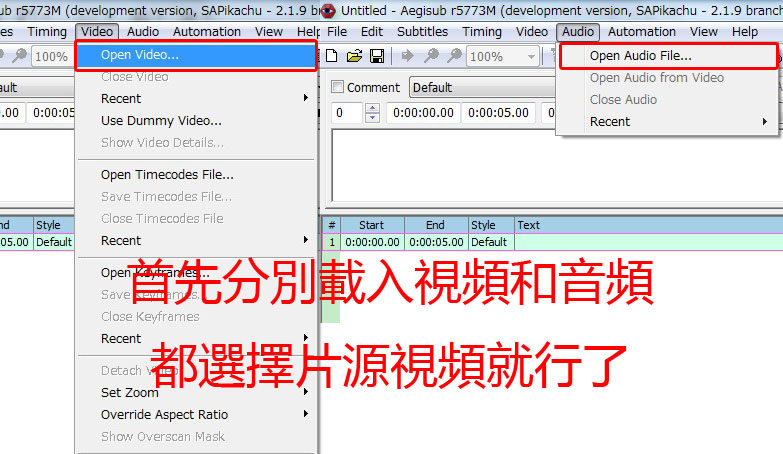Image resolution: width=783 pixels, height=454 pixels.
Task: Click the Text column header in subtitle grid
Action: [648, 225]
